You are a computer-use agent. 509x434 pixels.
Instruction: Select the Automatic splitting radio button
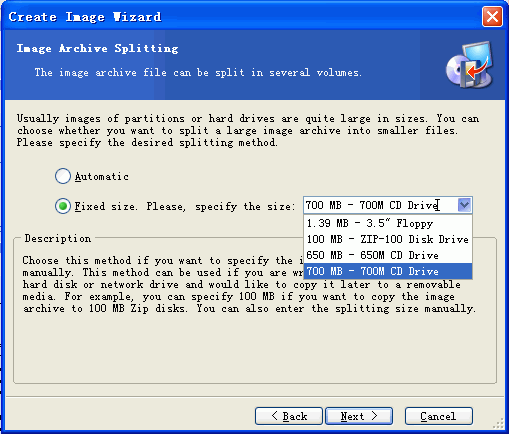click(63, 176)
